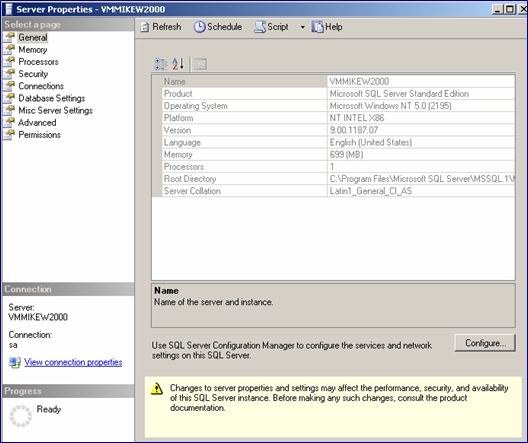Click the 699 (MB) memory value

click(x=346, y=155)
